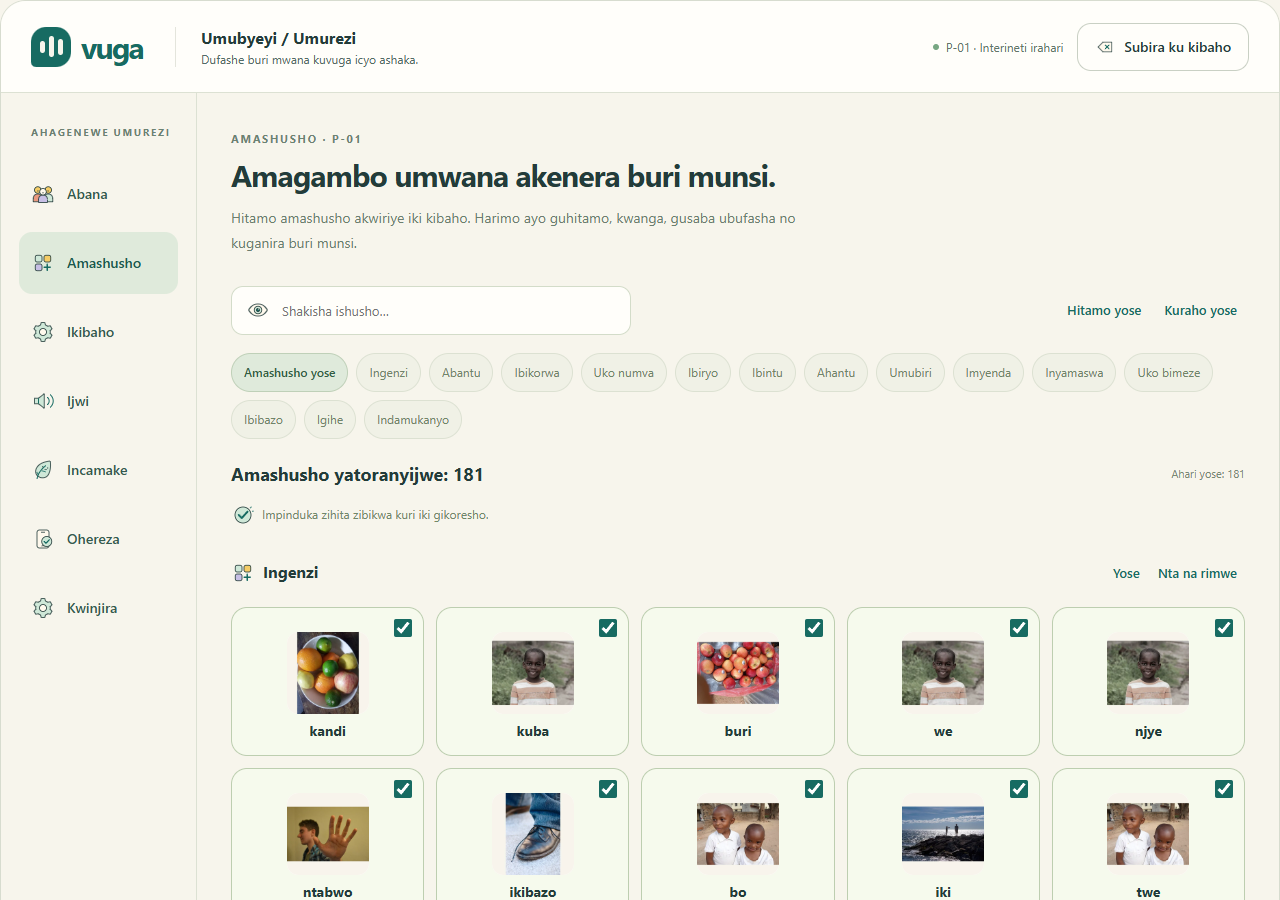The height and width of the screenshot is (900, 1280).
Task: Uncheck the kuba symbol checkbox
Action: pyautogui.click(x=608, y=628)
